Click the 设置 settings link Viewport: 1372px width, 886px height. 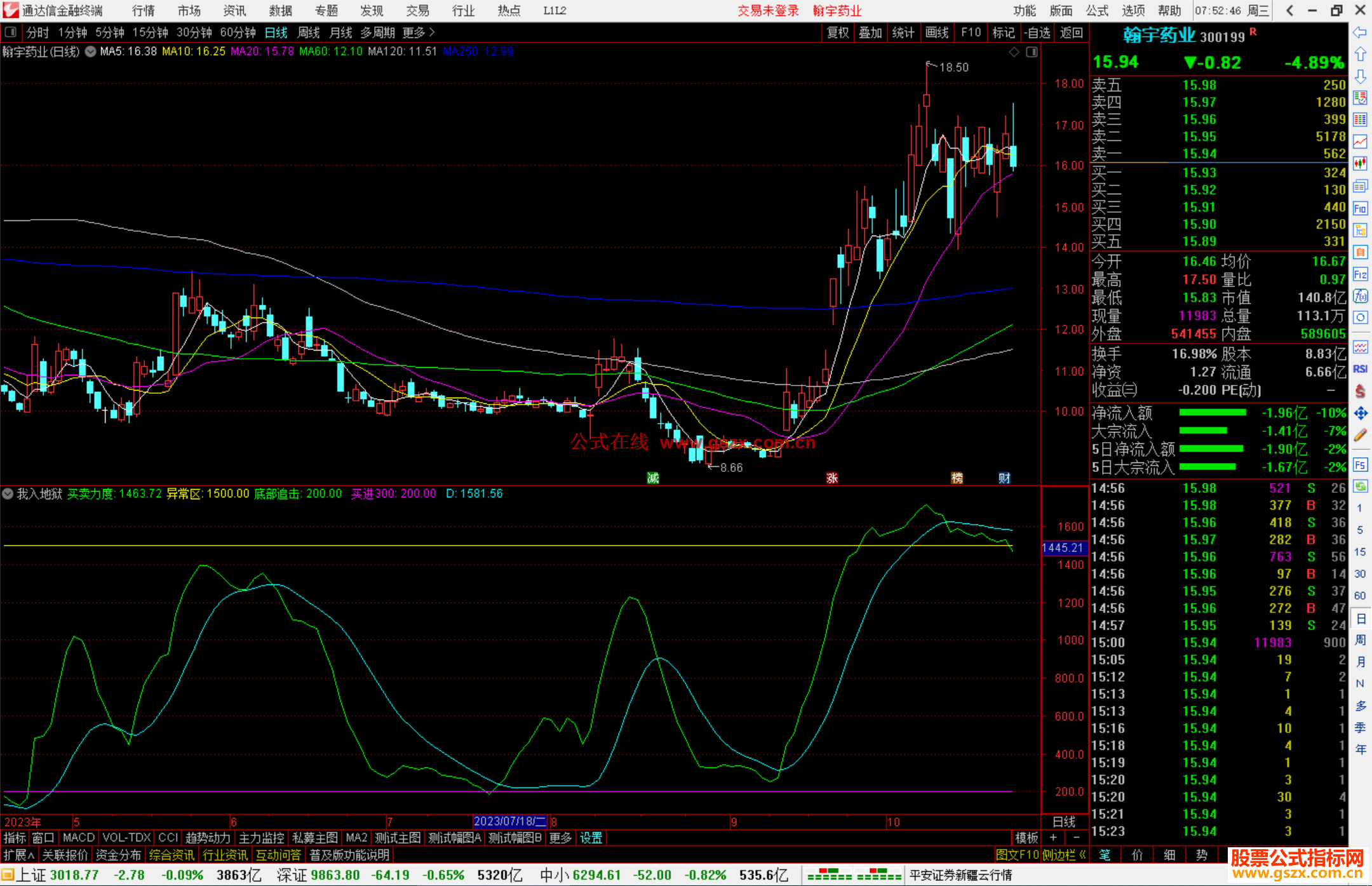(x=591, y=838)
